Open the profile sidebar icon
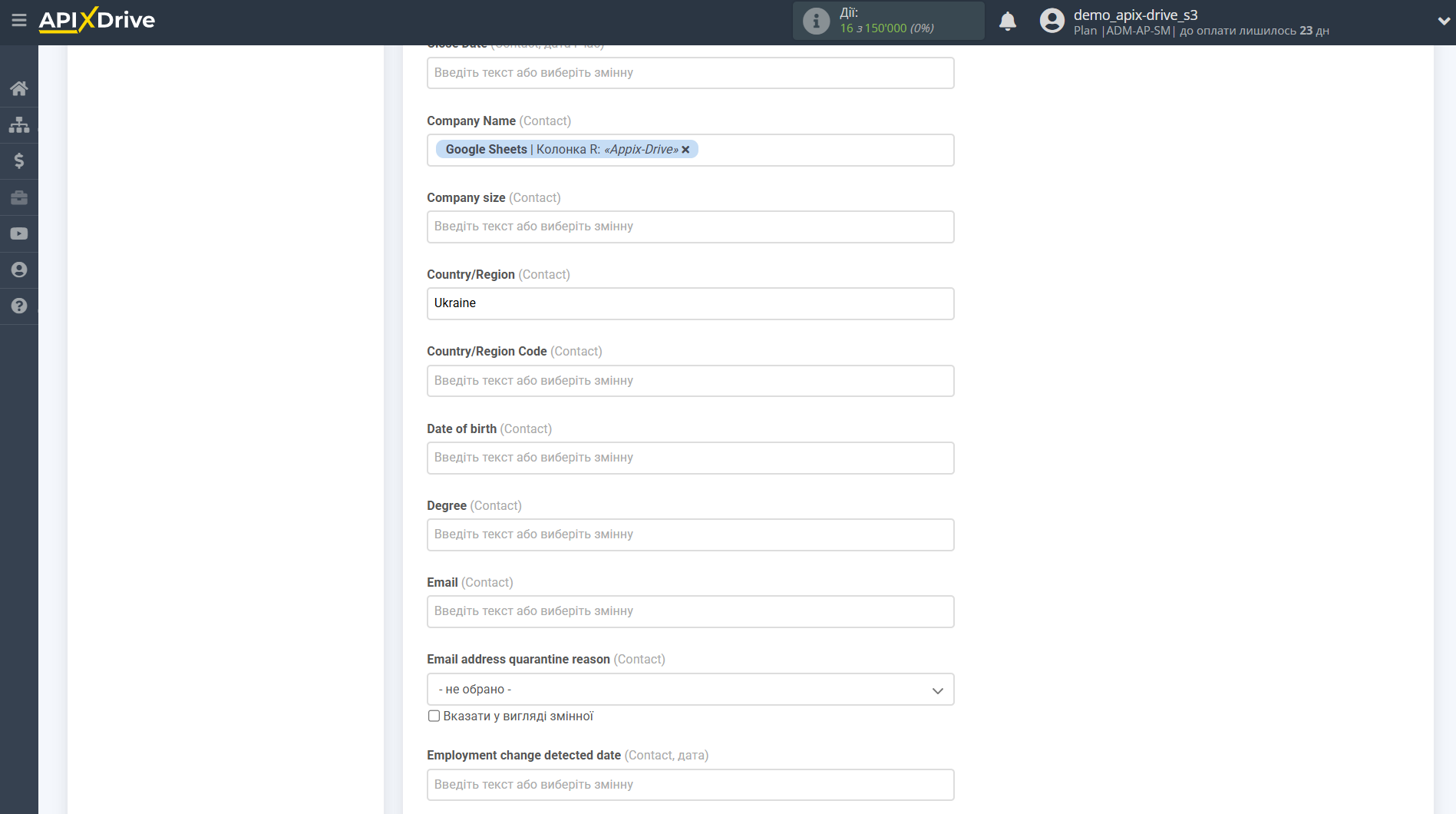This screenshot has height=814, width=1456. click(19, 270)
